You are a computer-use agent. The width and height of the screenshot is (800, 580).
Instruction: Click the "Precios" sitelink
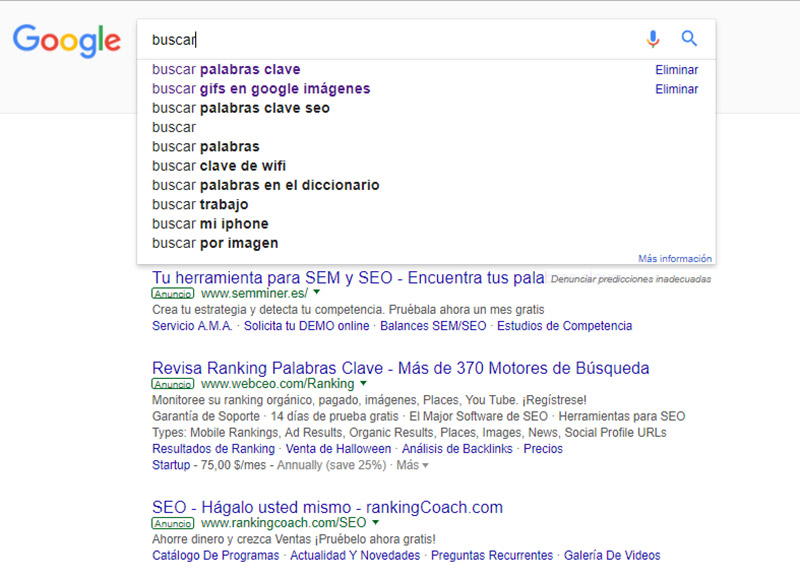click(543, 449)
